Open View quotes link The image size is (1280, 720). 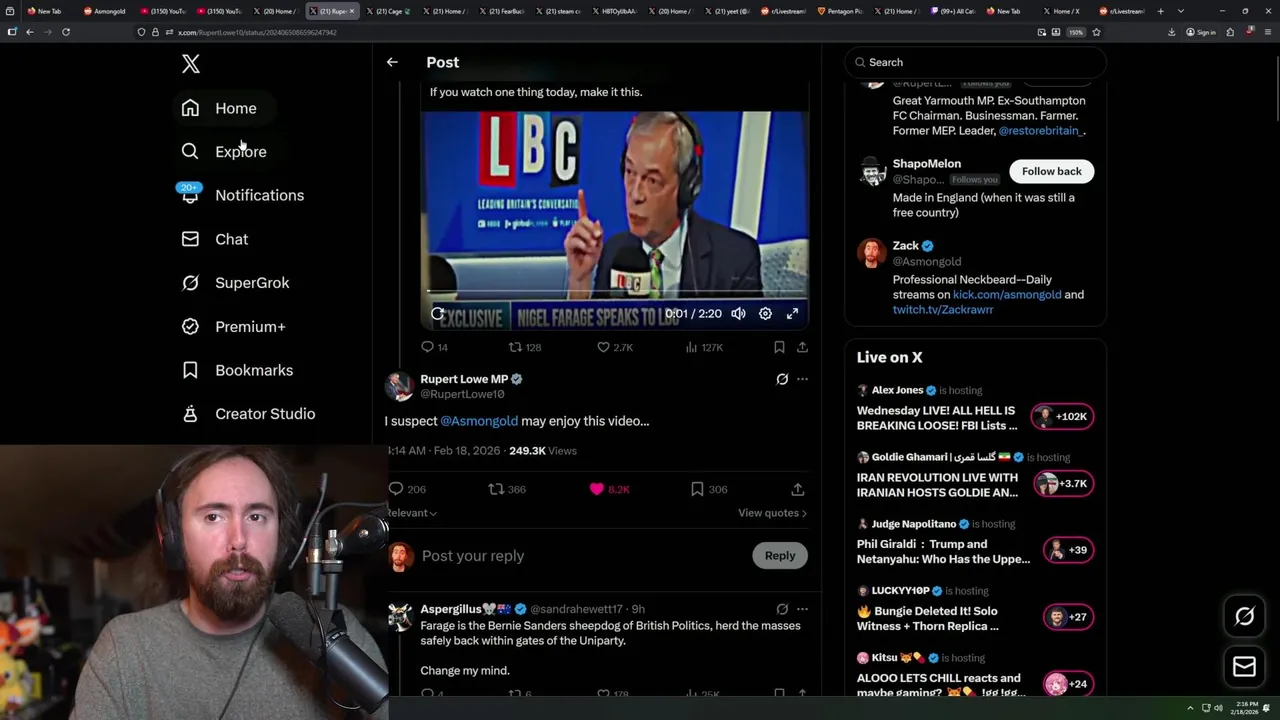pos(772,513)
